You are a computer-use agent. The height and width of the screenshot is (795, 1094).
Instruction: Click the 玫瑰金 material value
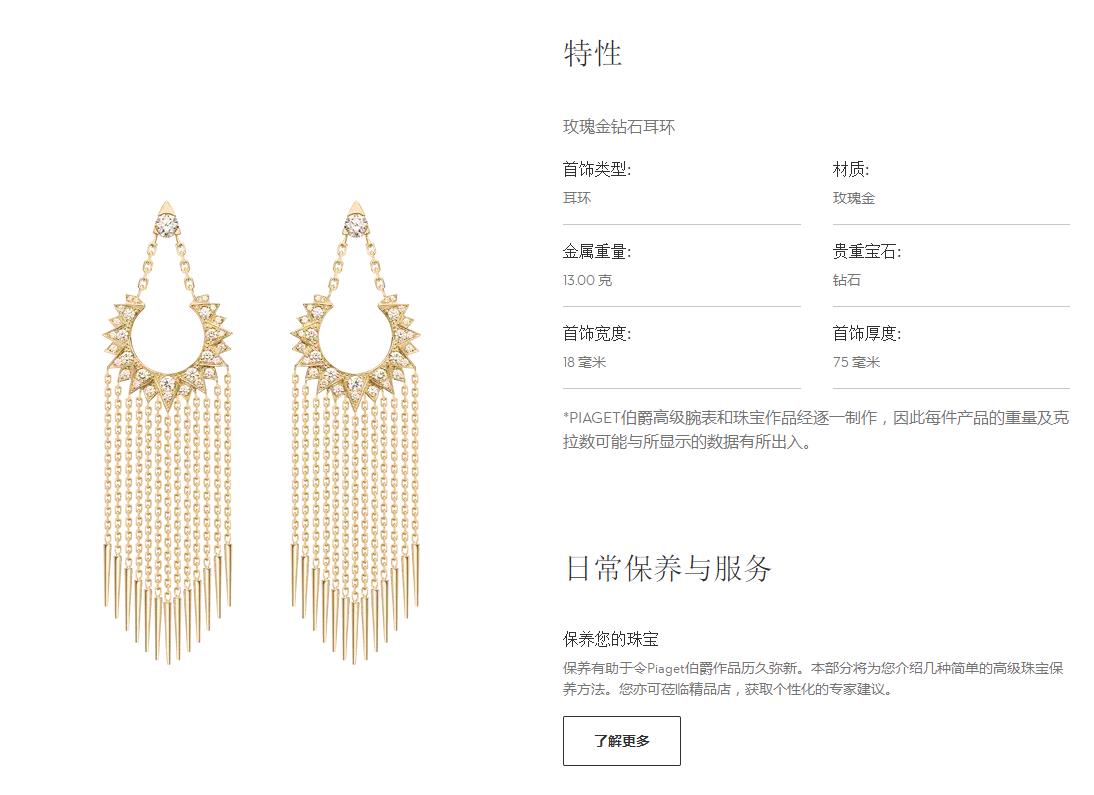coord(853,198)
